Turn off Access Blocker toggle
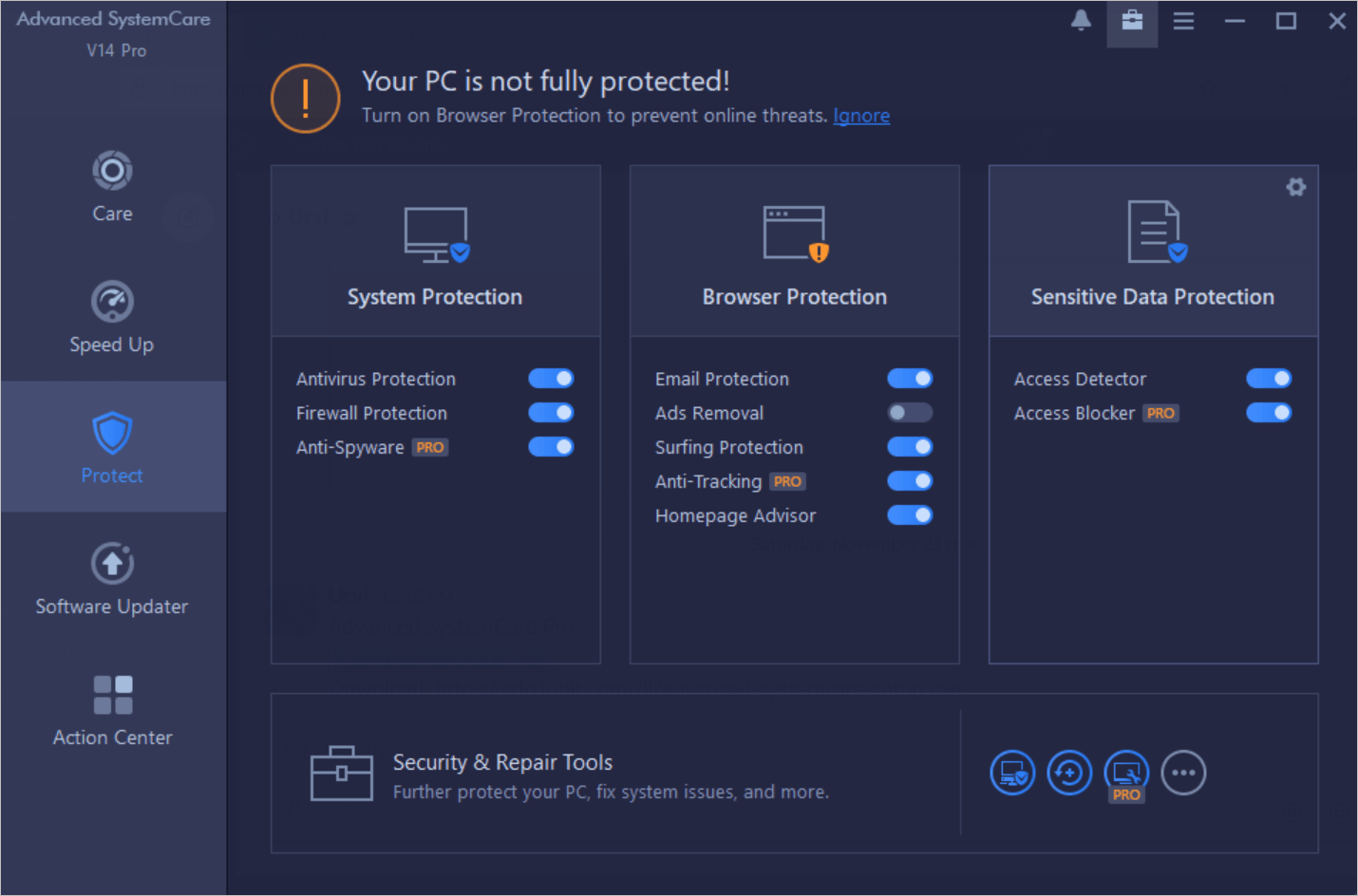 pos(1269,413)
